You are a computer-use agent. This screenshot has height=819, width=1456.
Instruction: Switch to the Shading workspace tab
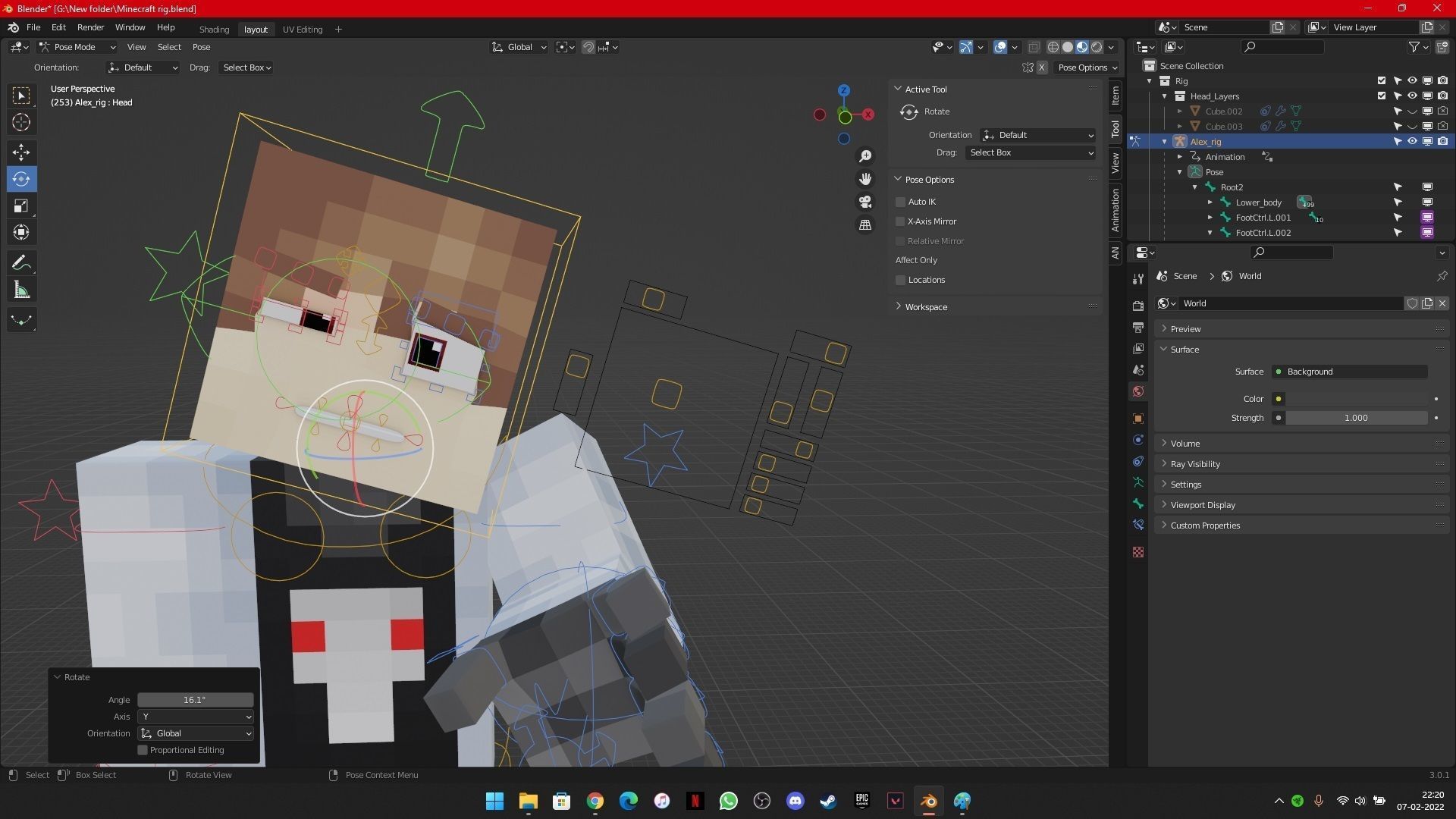coord(214,30)
